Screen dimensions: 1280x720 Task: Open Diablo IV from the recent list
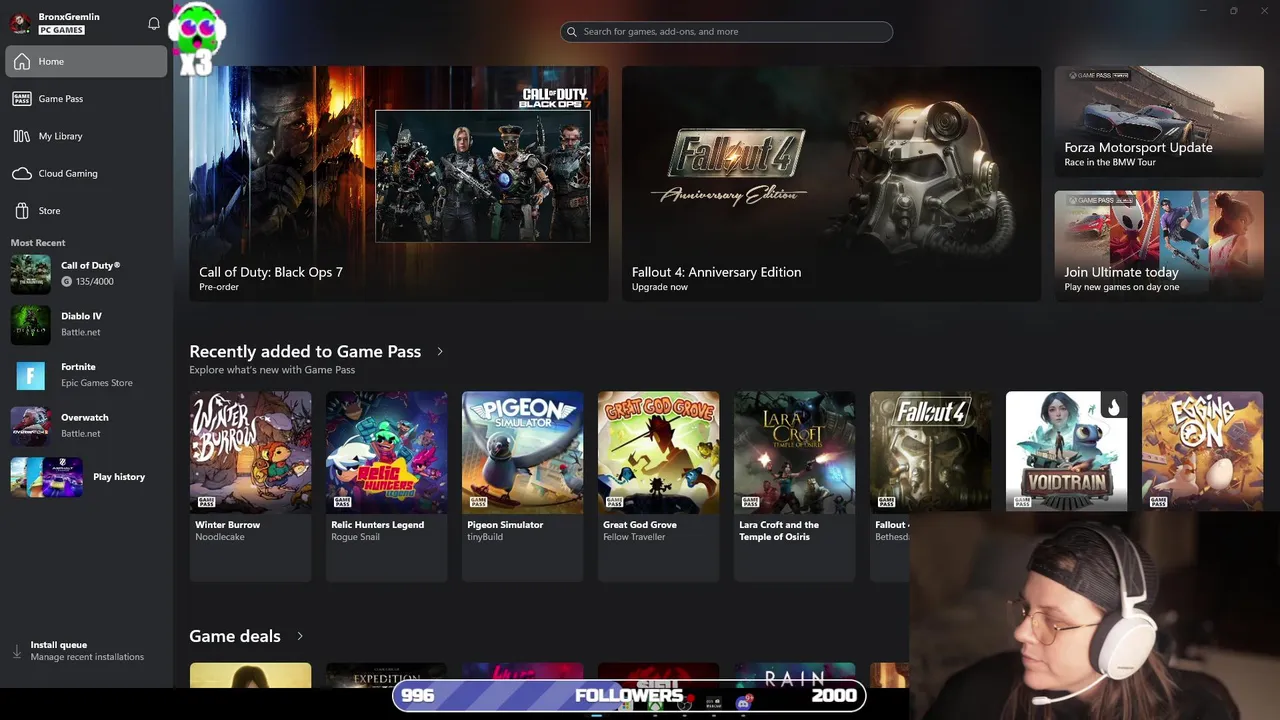pos(87,324)
